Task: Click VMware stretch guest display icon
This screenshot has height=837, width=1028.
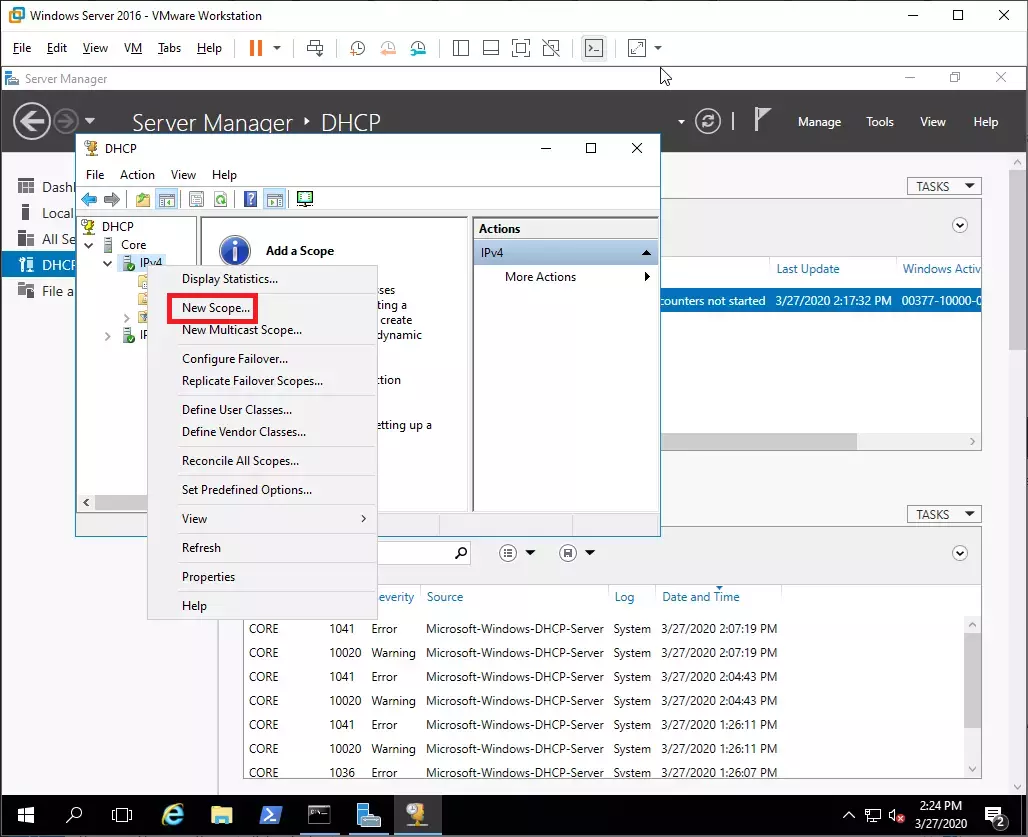Action: point(637,48)
